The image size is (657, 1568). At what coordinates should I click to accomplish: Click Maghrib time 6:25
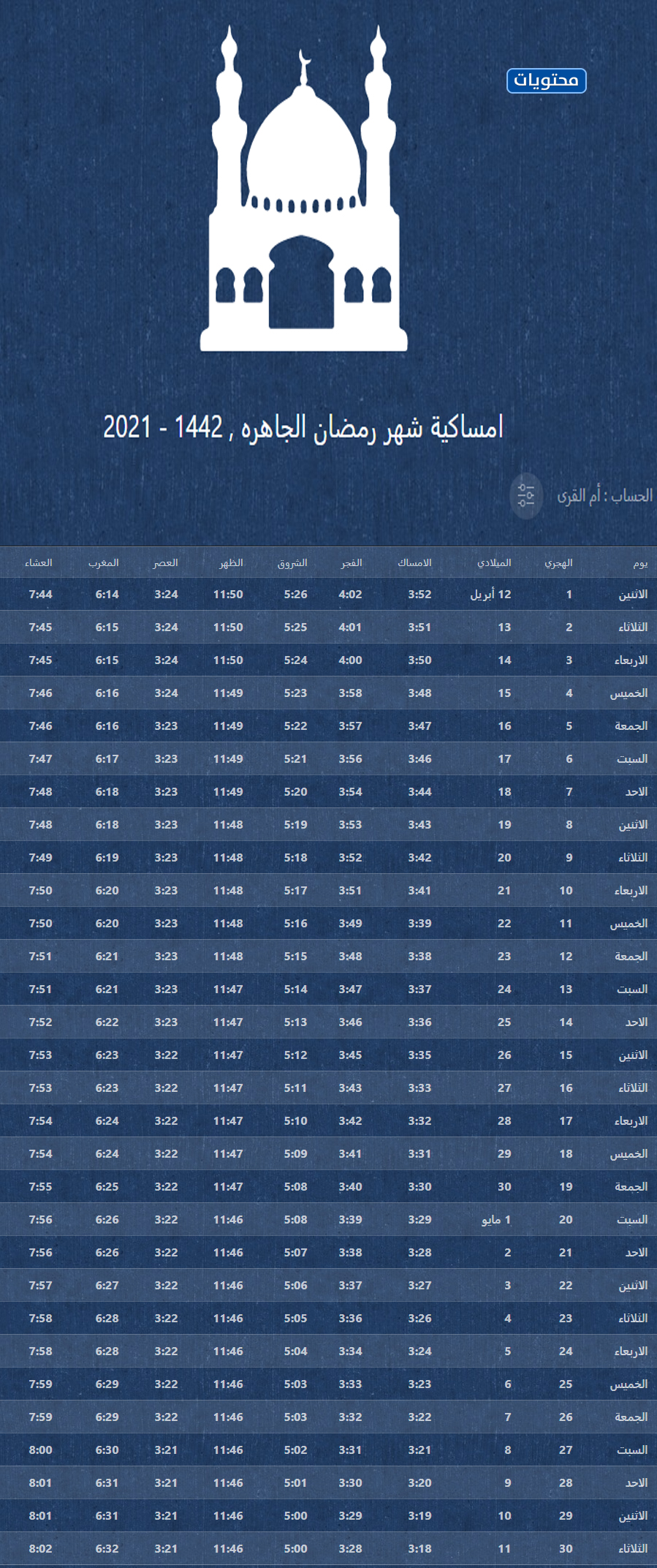click(107, 1187)
